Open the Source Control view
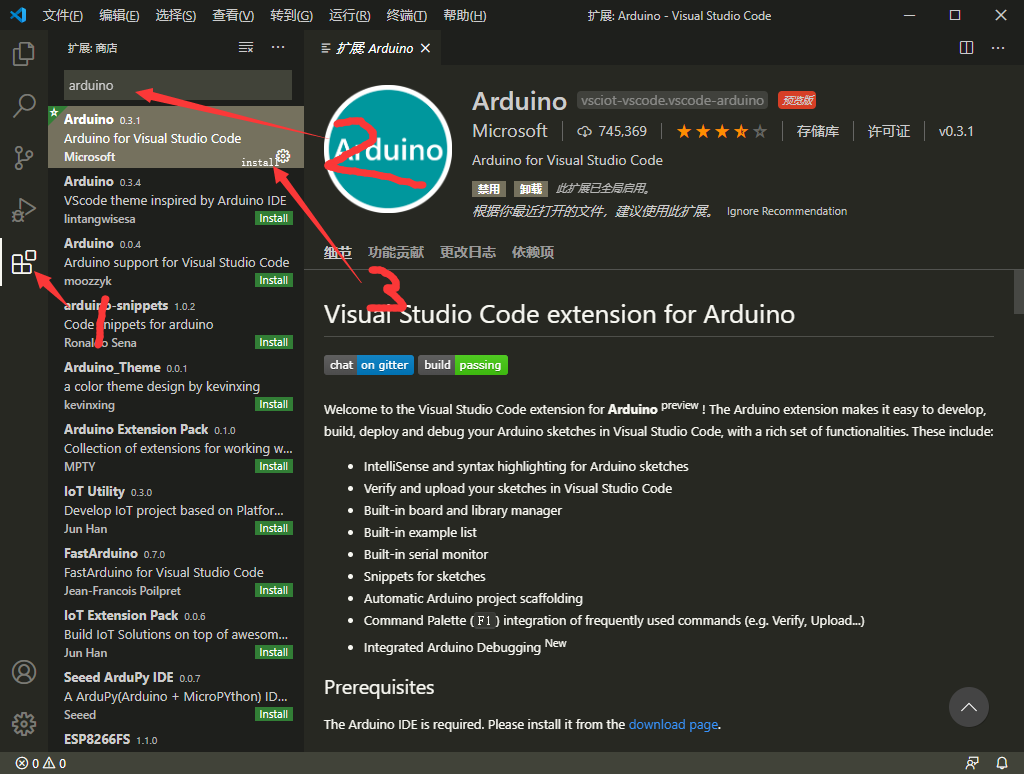 (x=23, y=155)
